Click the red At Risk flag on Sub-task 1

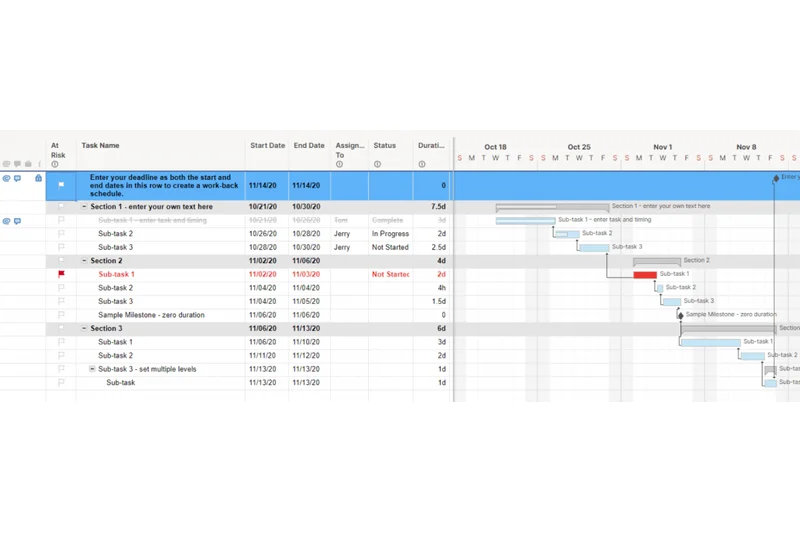tap(61, 274)
